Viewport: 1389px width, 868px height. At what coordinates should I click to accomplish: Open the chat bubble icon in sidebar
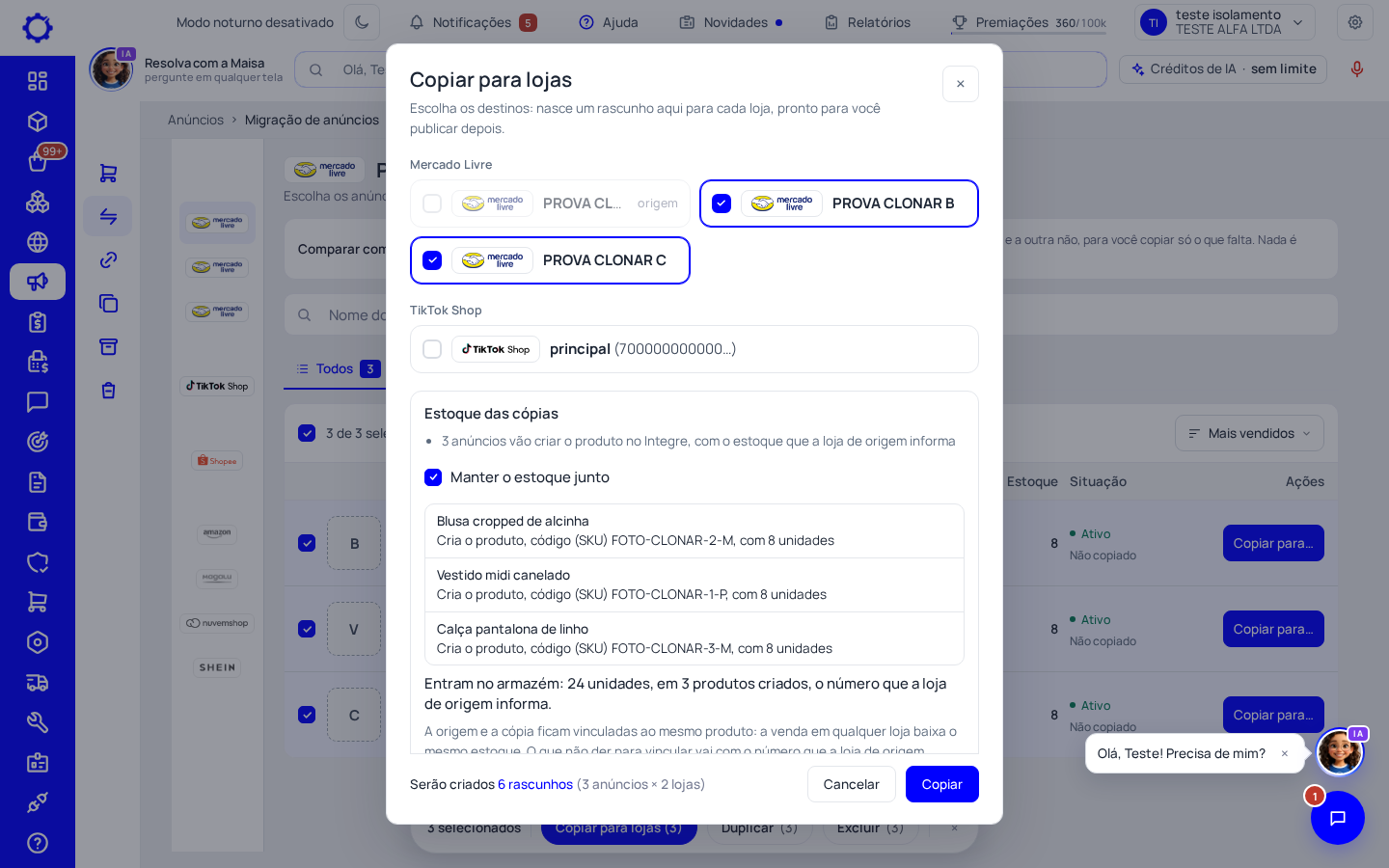[38, 402]
